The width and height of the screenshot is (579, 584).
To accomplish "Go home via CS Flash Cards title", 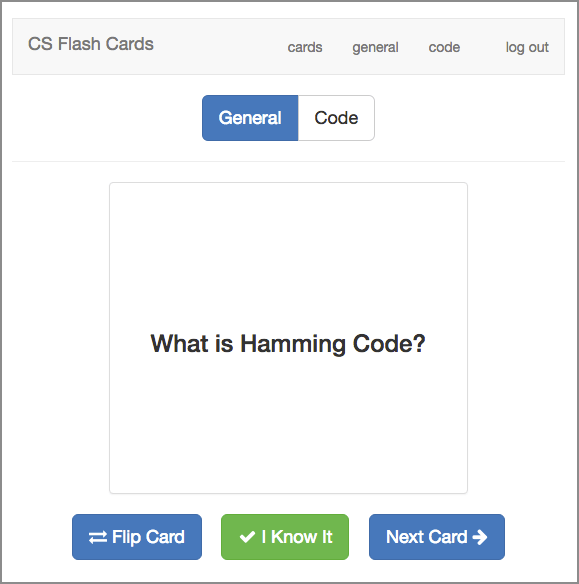I will tap(91, 44).
